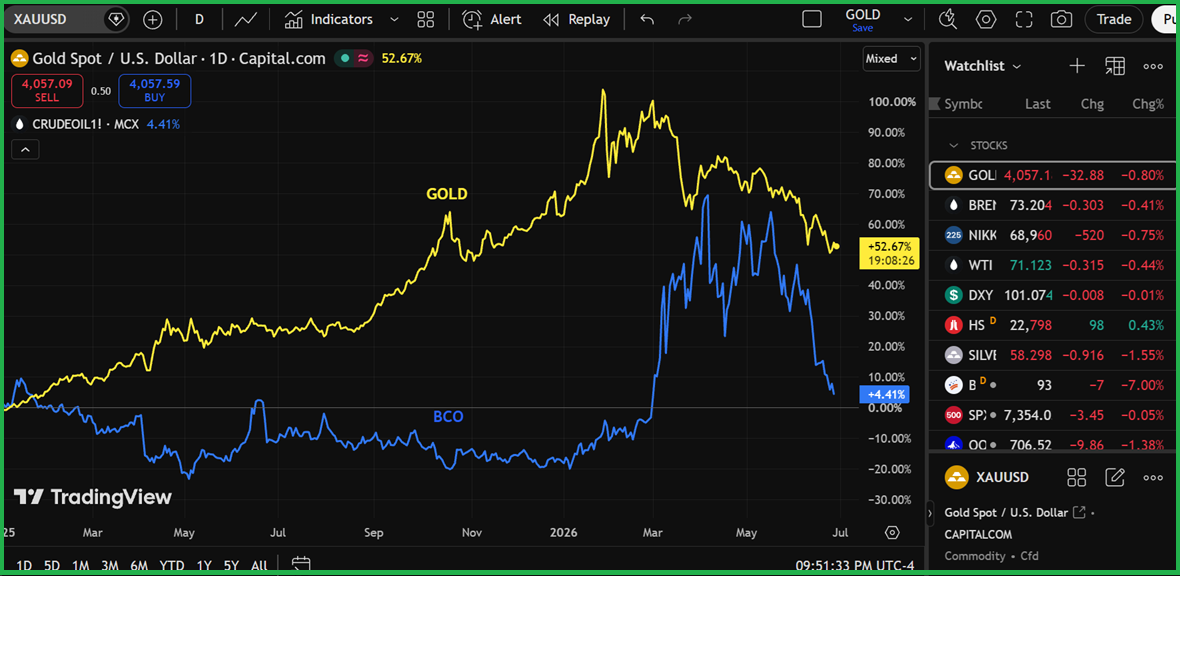Sort watchlist by Last column

[x=1038, y=104]
